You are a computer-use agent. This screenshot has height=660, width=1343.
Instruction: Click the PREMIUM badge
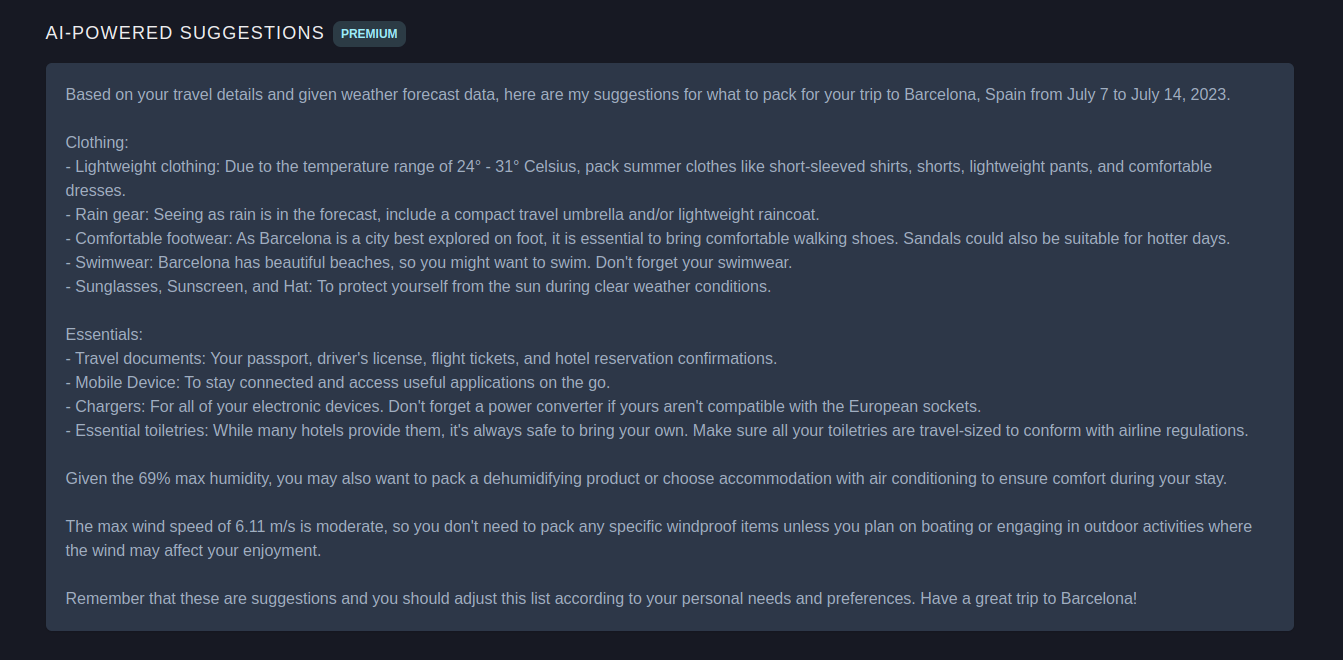pos(369,34)
